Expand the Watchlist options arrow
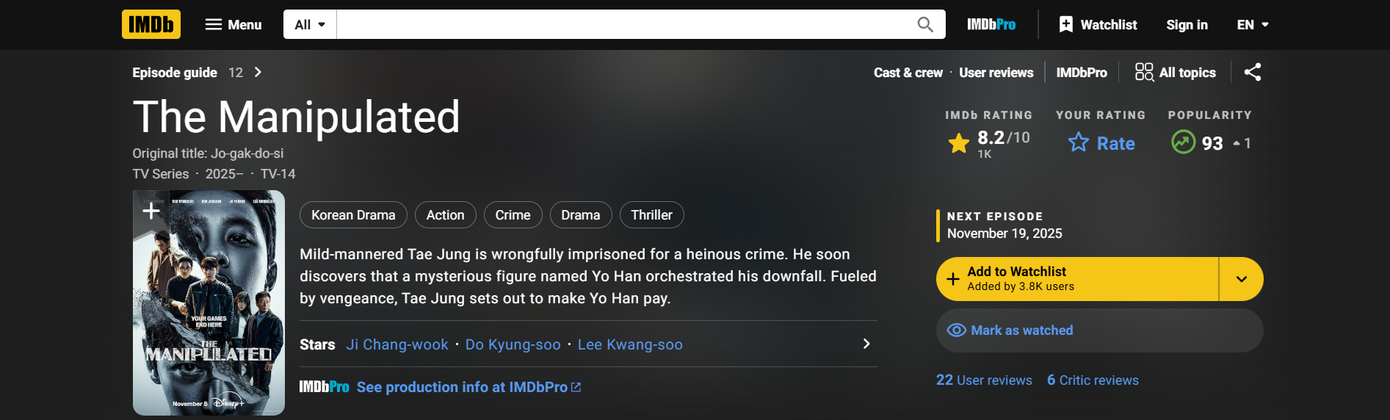The image size is (1390, 420). point(1241,279)
